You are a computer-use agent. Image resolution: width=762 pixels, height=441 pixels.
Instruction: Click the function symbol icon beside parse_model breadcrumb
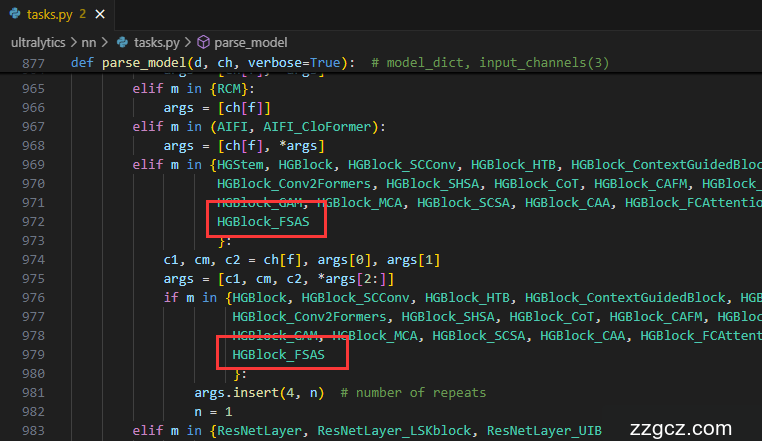pyautogui.click(x=203, y=42)
